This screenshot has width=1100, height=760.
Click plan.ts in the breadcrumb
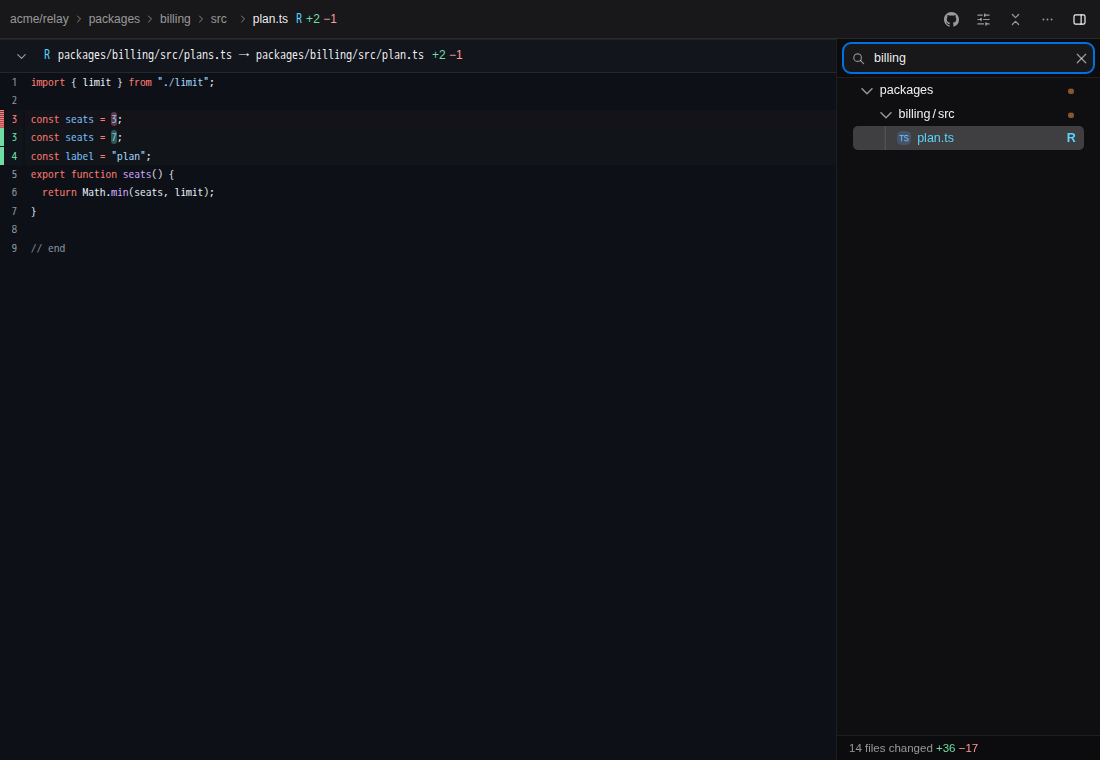point(270,19)
